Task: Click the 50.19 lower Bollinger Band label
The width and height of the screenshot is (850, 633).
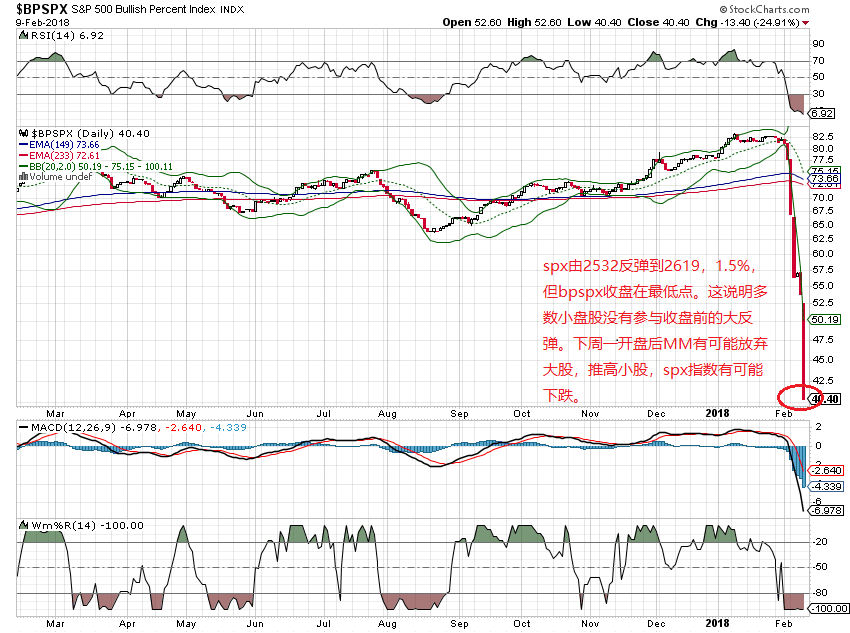Action: [824, 319]
